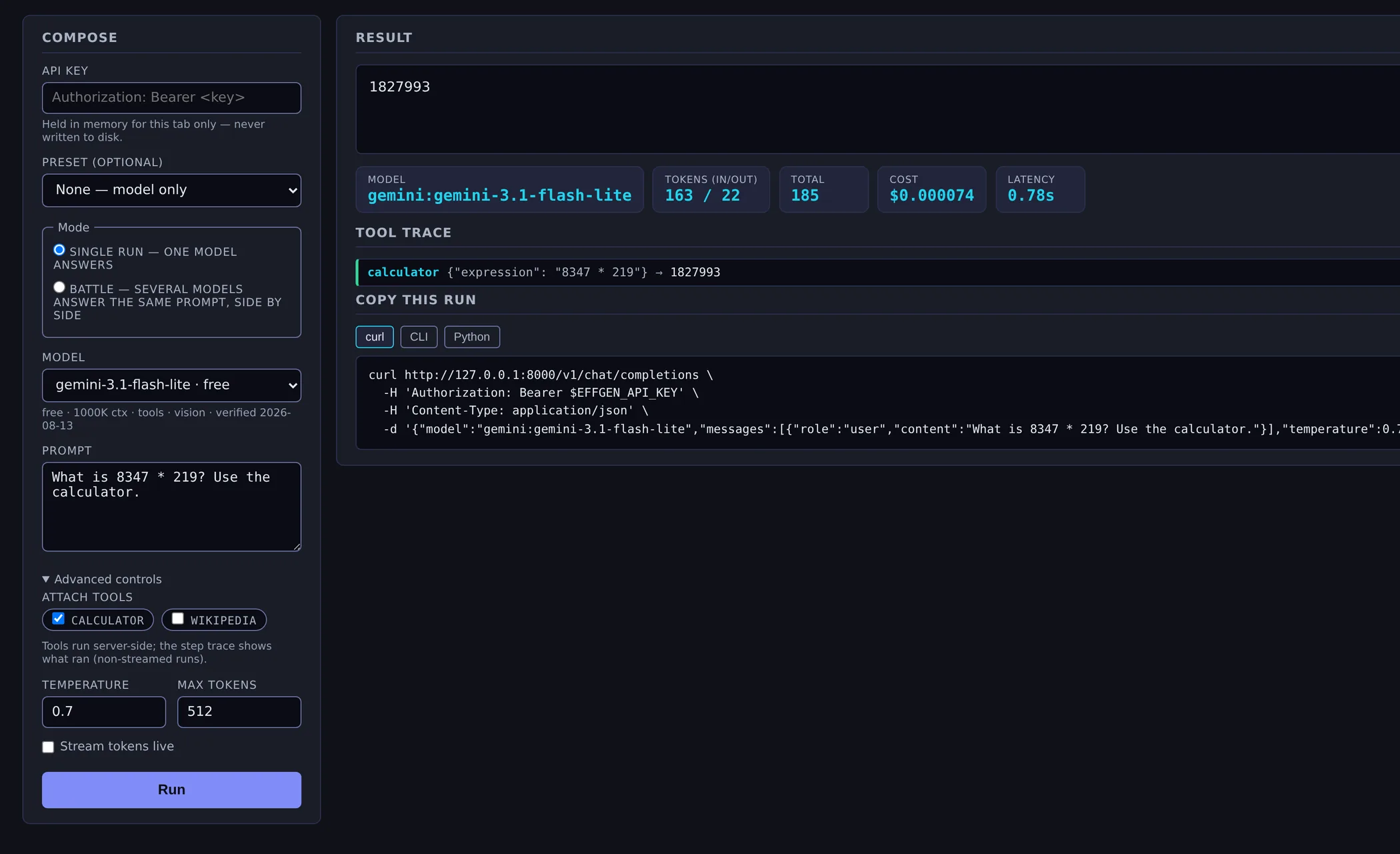Switch to the CLI code tab
The width and height of the screenshot is (1400, 854).
tap(419, 337)
